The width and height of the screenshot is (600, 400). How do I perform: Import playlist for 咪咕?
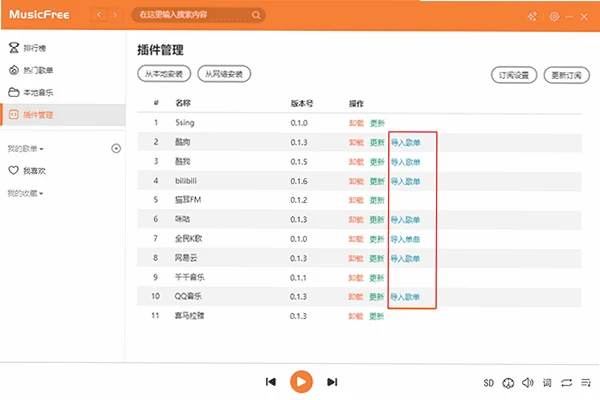406,220
